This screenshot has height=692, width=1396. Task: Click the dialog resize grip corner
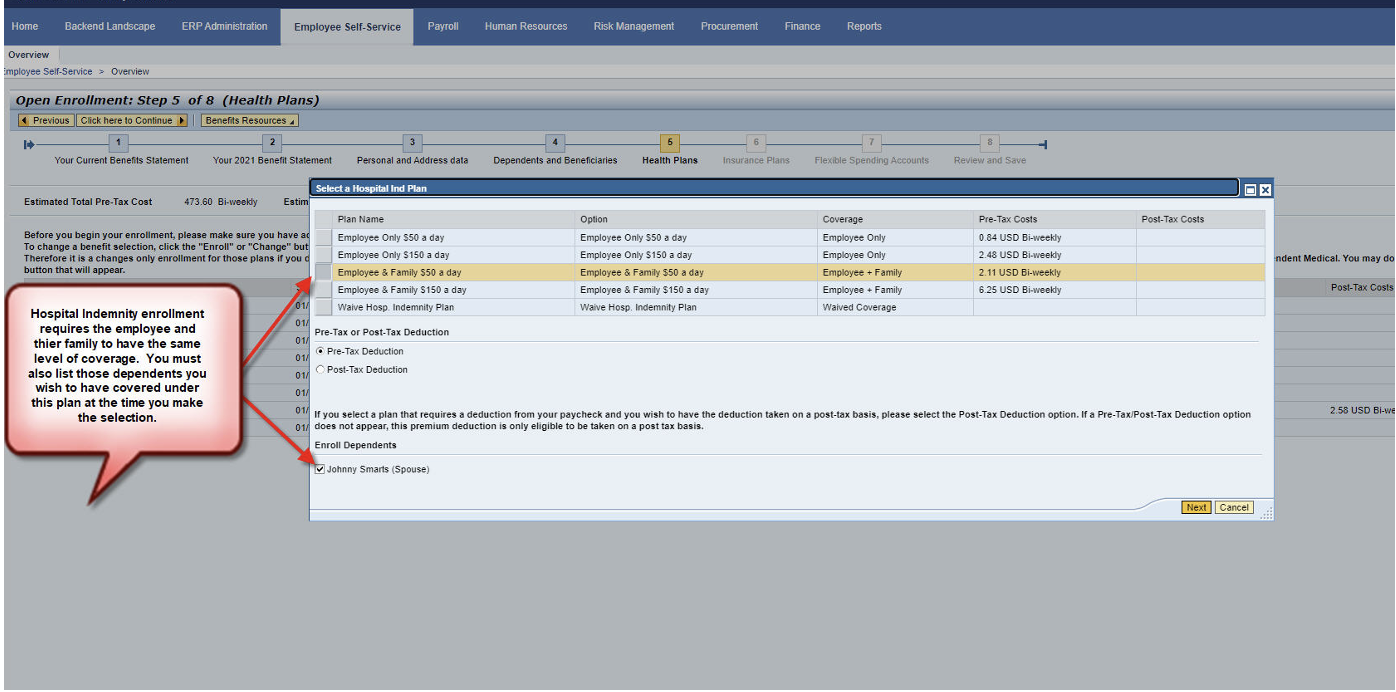coord(1267,514)
